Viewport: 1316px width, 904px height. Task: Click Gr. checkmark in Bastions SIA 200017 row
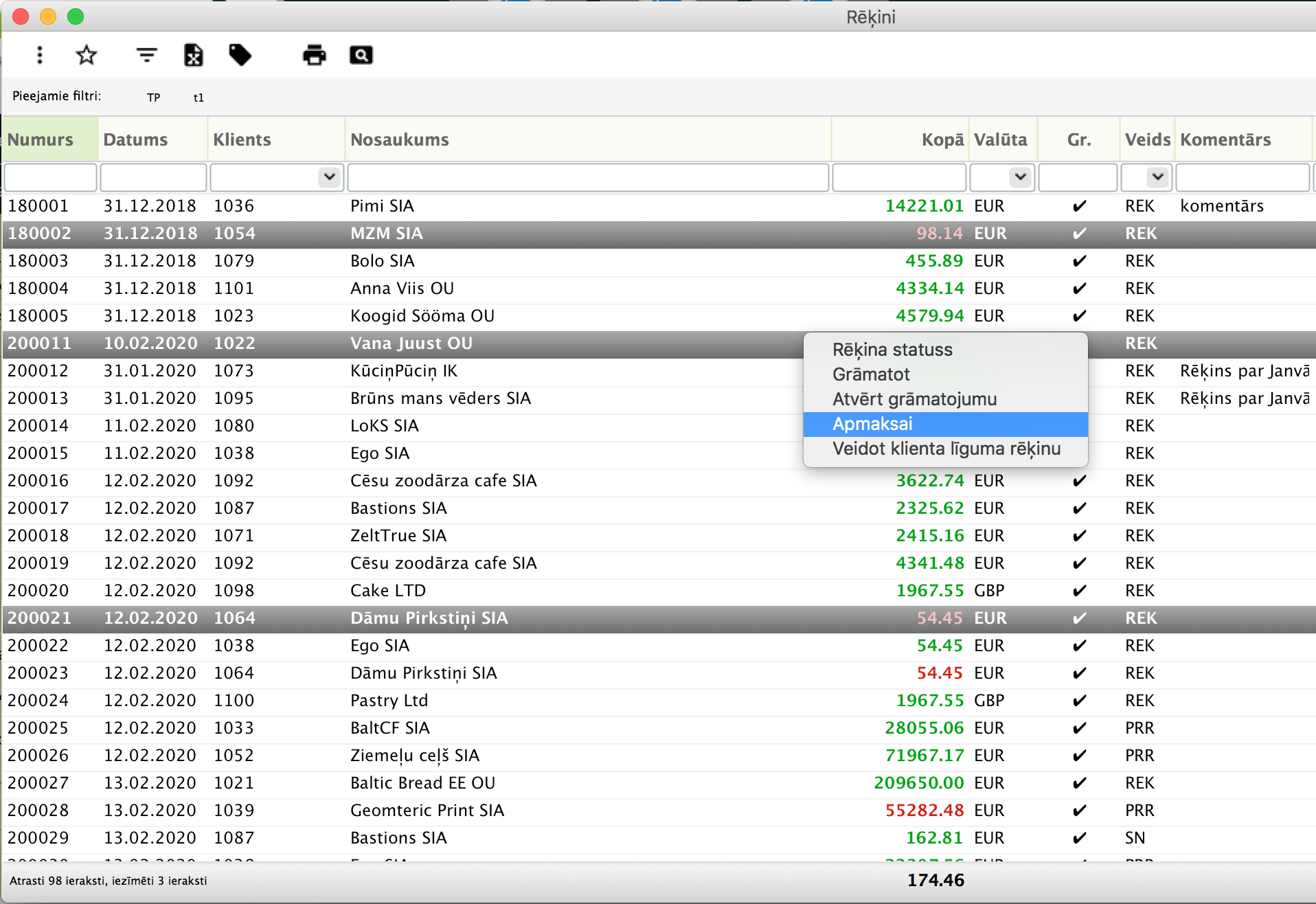point(1079,508)
